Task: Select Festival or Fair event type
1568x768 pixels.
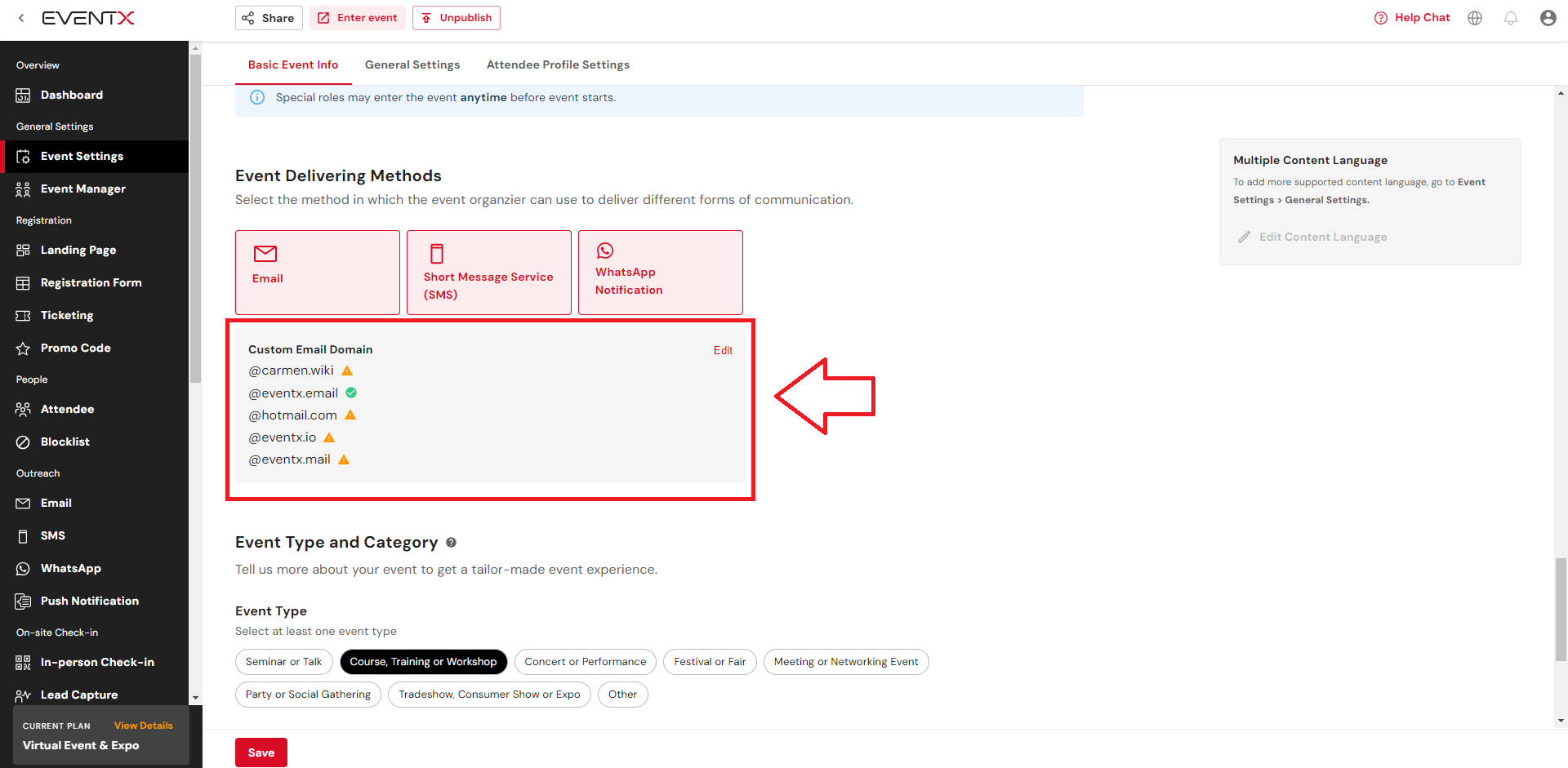Action: point(710,662)
